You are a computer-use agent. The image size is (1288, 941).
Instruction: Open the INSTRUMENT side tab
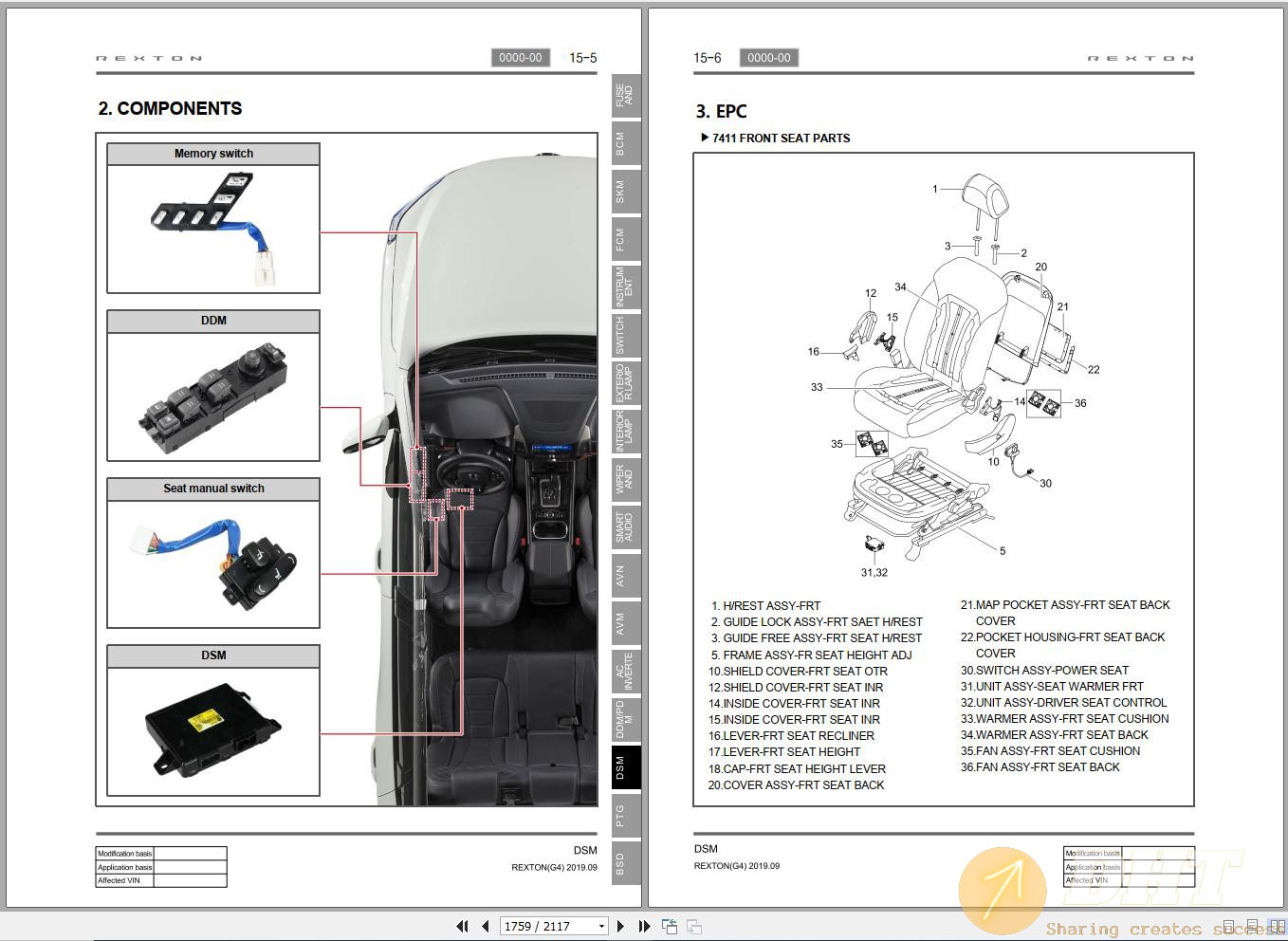pos(625,287)
